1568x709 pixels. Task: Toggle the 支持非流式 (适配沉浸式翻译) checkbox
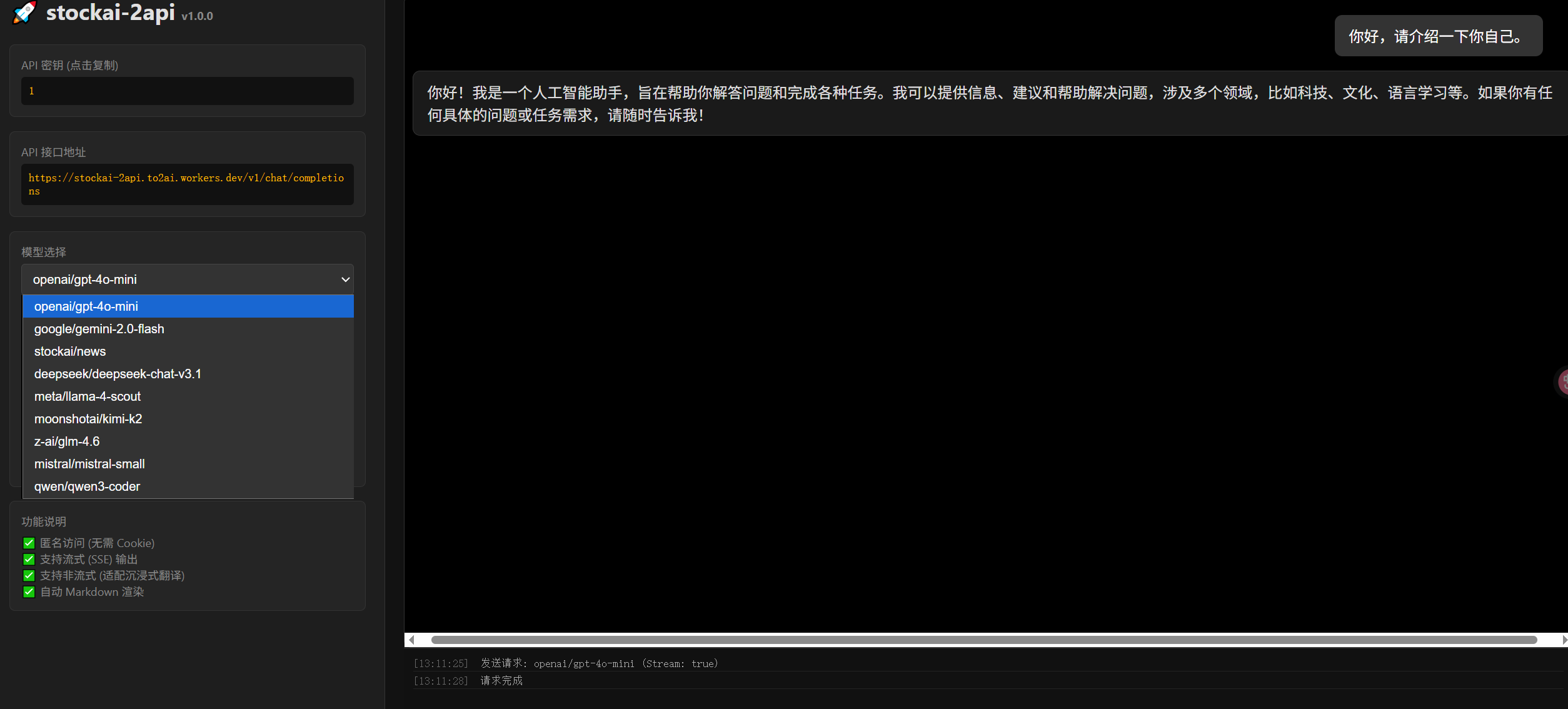[x=28, y=575]
